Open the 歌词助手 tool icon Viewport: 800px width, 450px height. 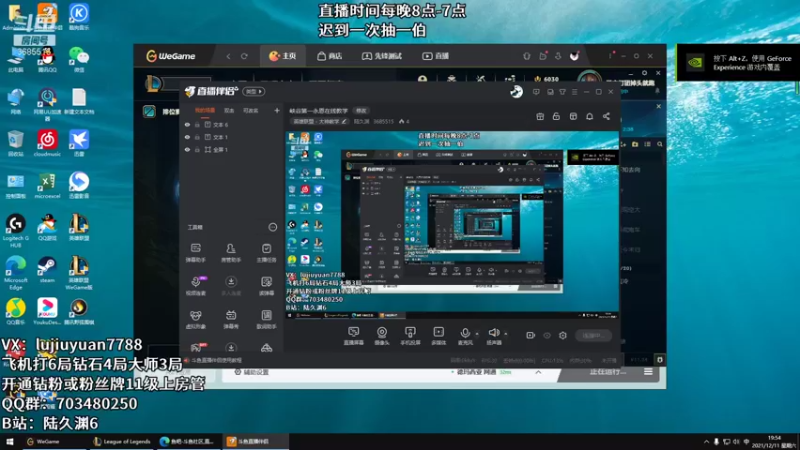[x=266, y=319]
